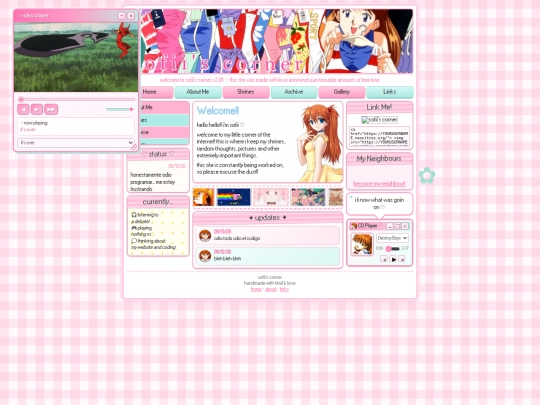
Task: Open the Archive navigation tab
Action: tap(294, 92)
